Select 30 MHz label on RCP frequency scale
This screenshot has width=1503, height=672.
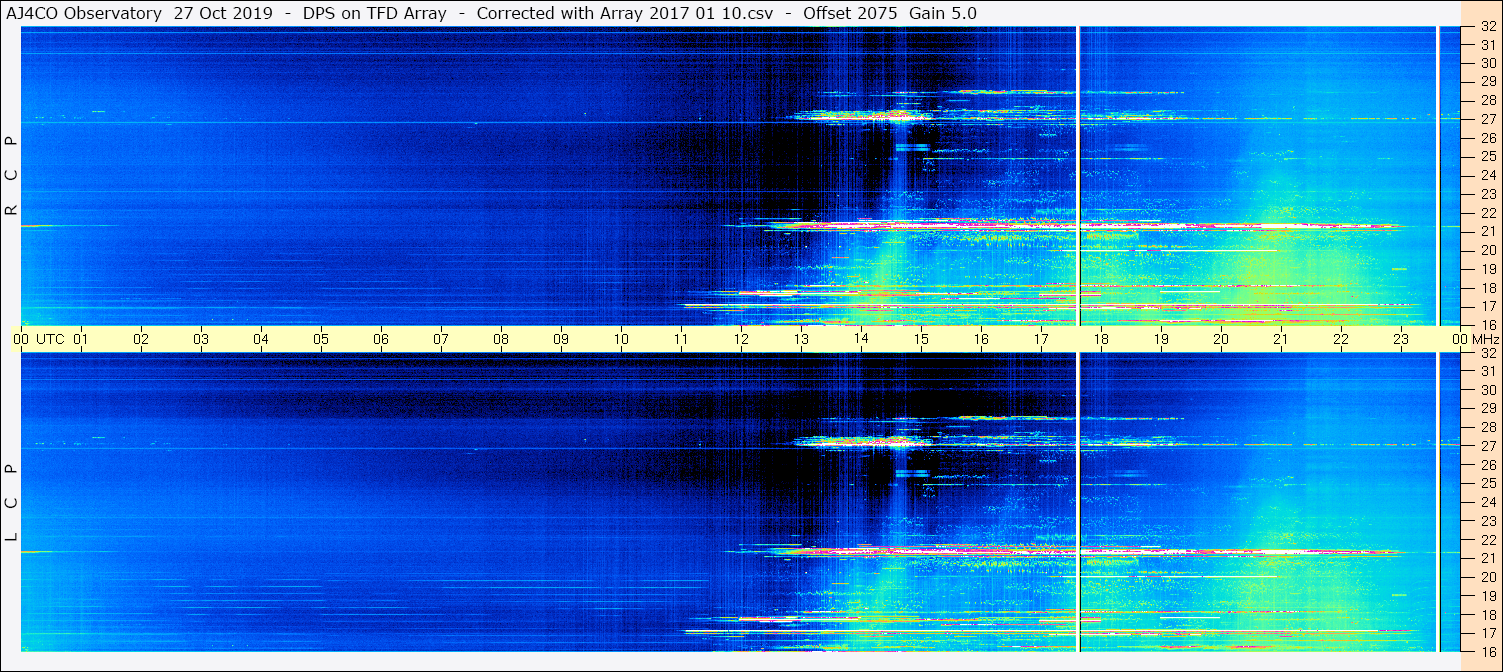[1488, 64]
